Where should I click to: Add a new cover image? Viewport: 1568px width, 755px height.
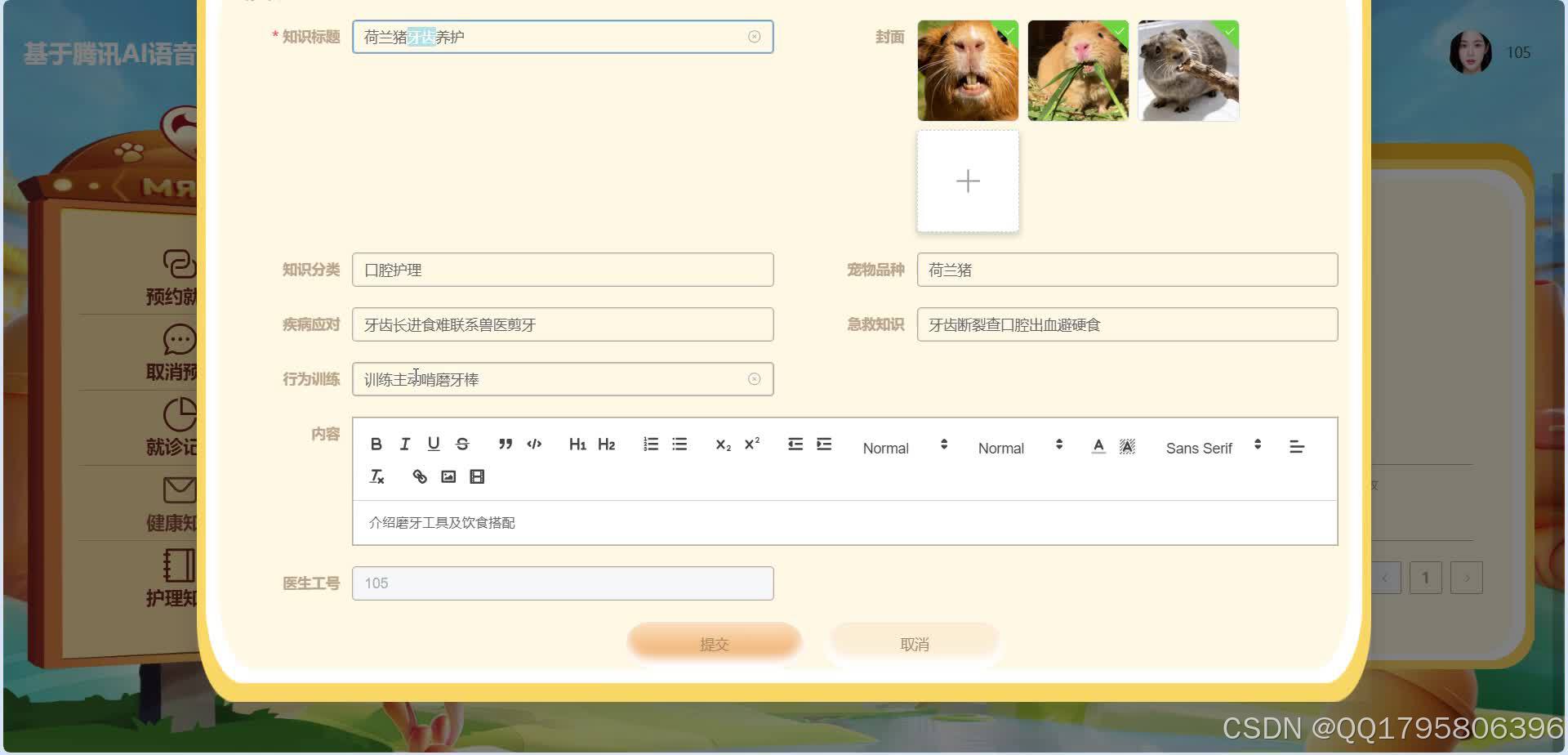(968, 181)
